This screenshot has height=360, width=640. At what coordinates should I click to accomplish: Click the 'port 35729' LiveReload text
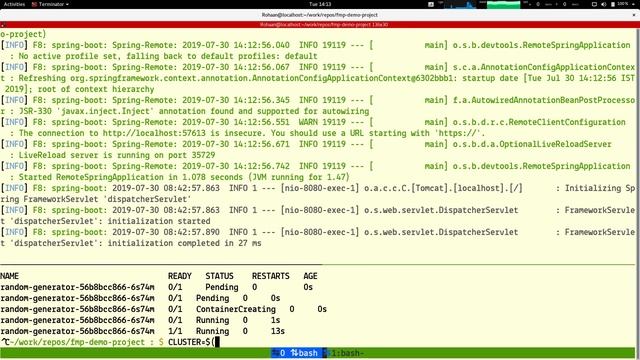(191, 155)
